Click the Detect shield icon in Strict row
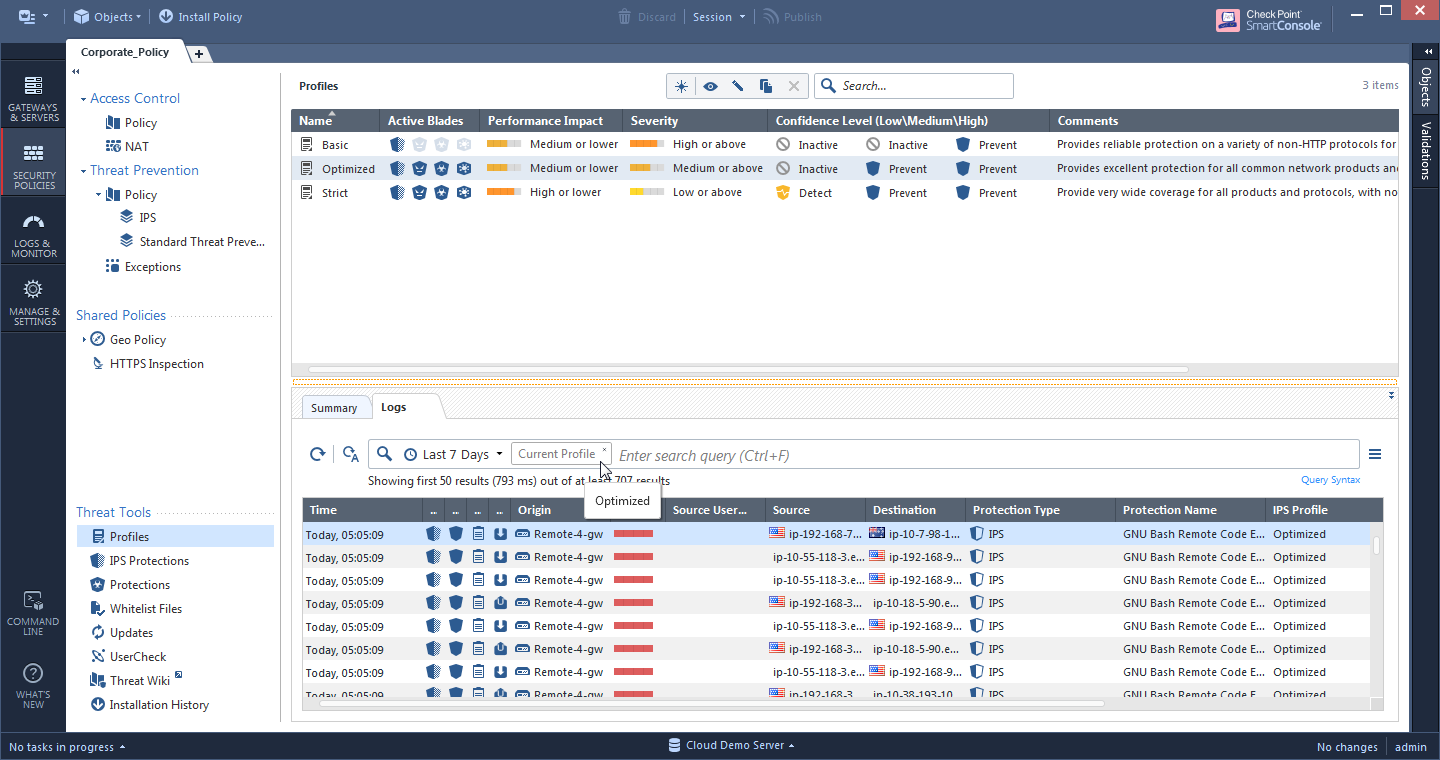Viewport: 1440px width, 760px height. (783, 193)
